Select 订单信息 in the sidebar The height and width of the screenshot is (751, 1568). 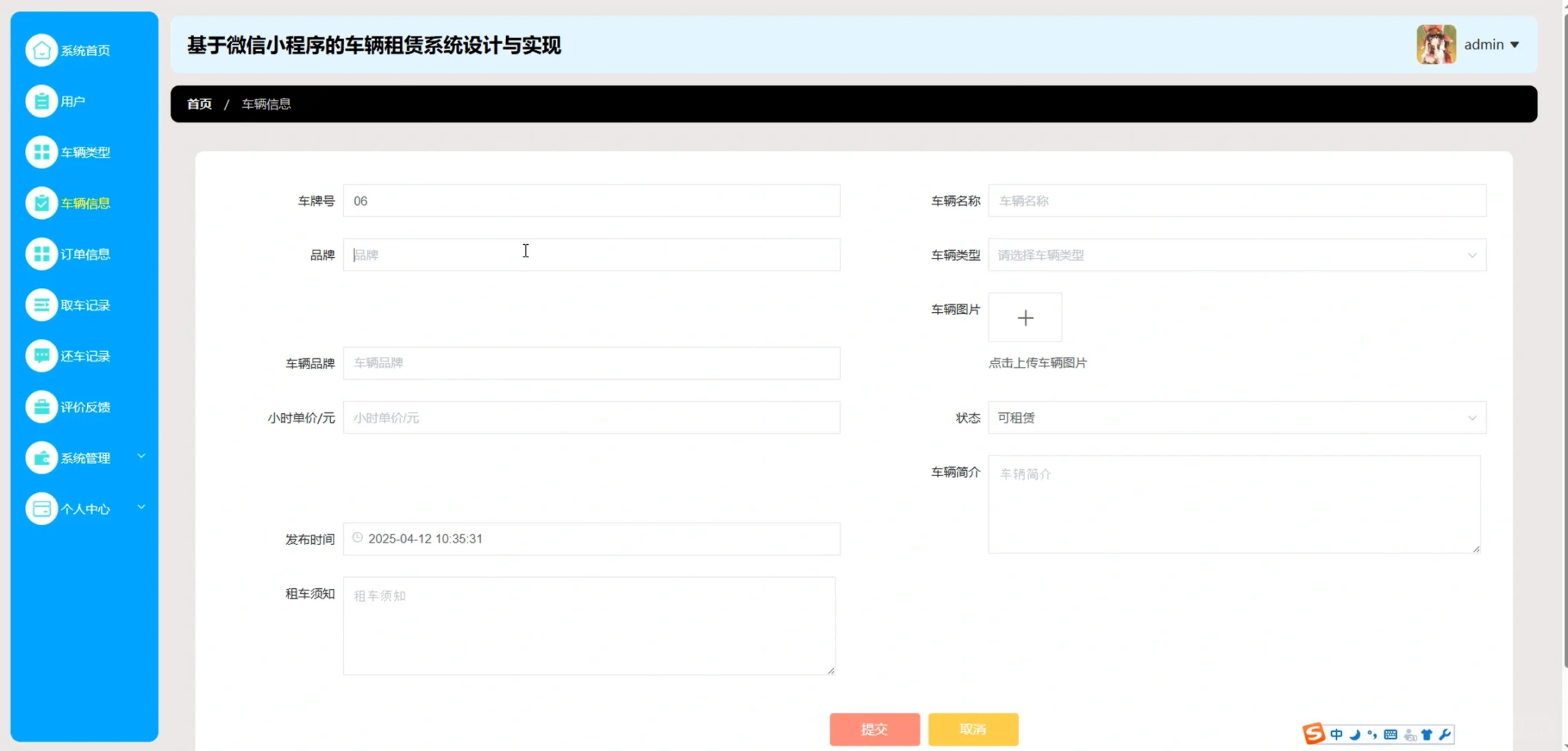(42, 254)
